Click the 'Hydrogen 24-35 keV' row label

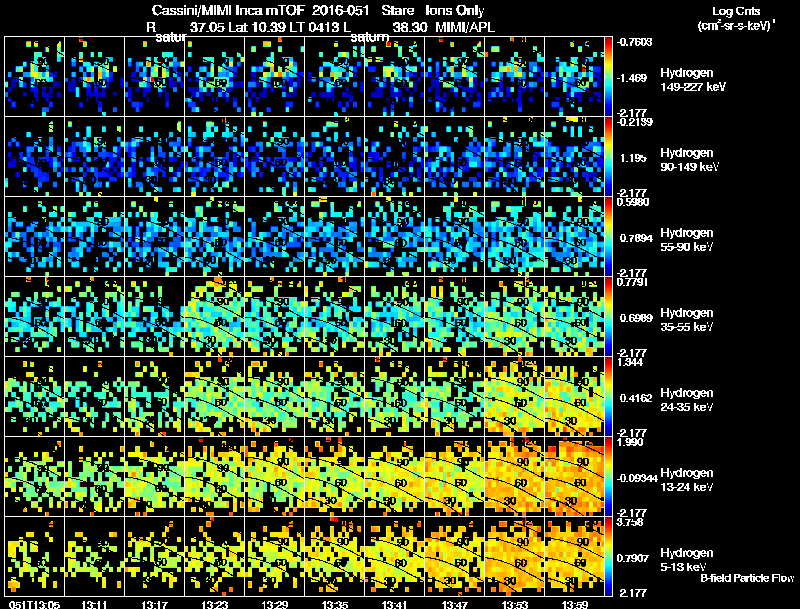pos(687,400)
